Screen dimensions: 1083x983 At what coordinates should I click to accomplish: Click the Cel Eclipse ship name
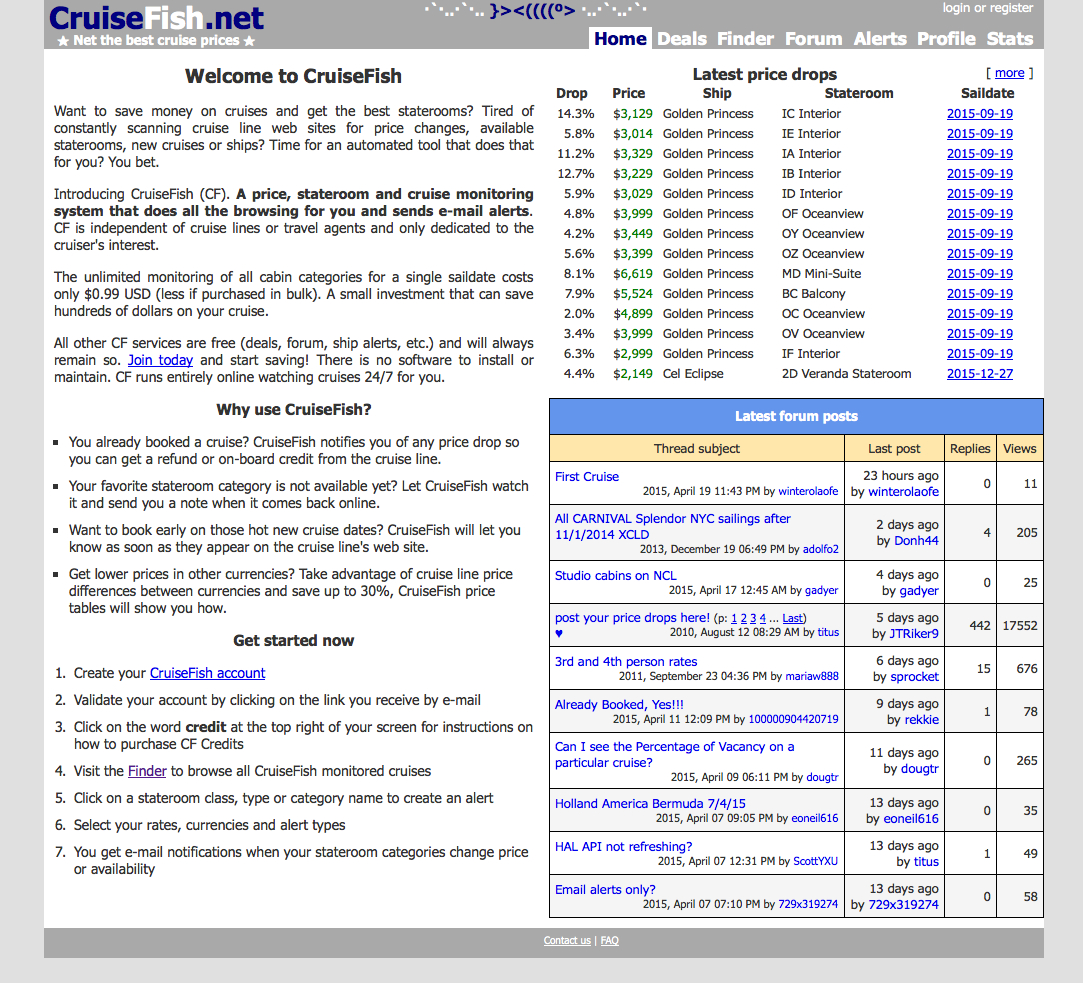point(693,374)
